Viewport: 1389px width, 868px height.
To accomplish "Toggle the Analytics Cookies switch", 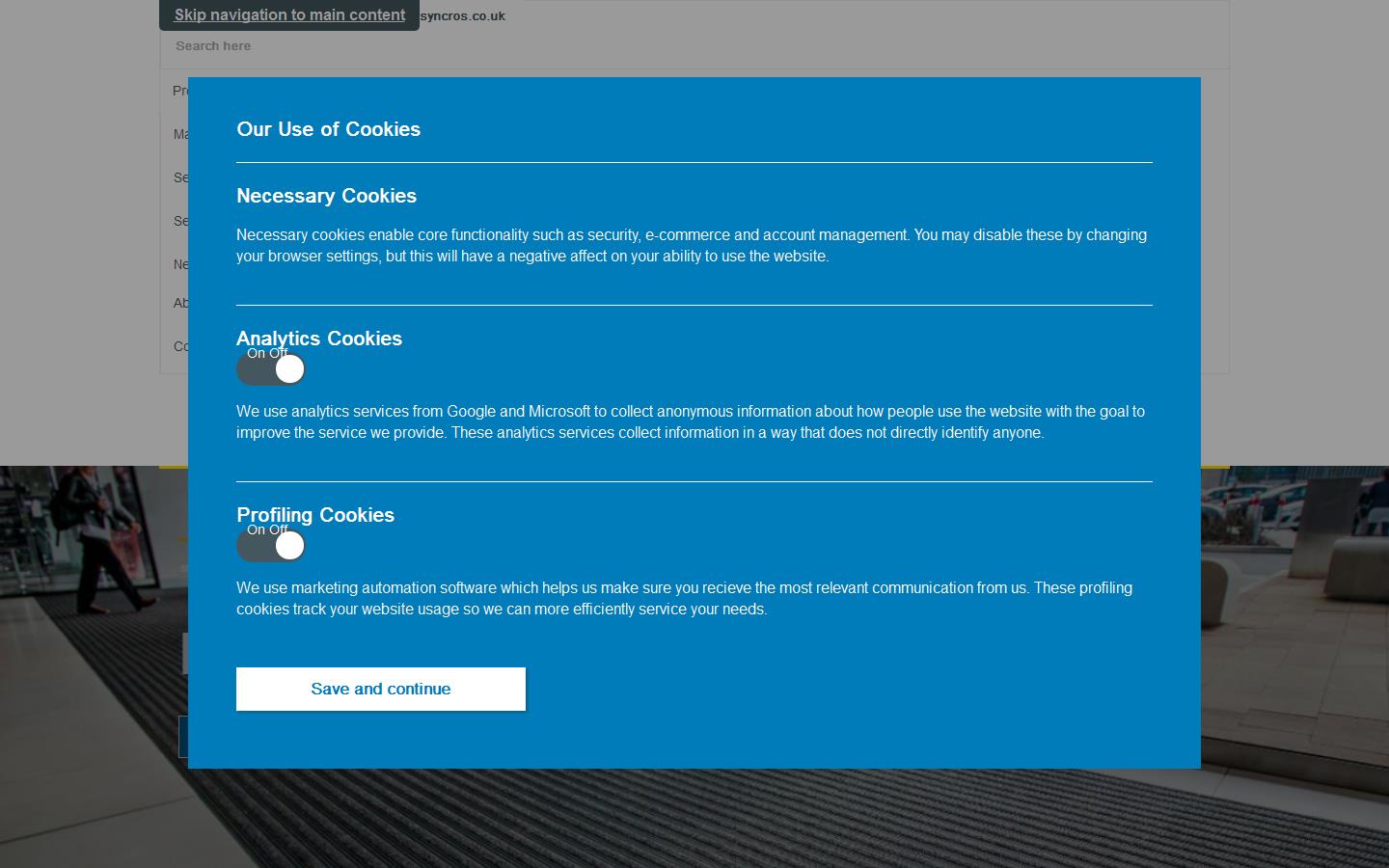I will click(271, 368).
